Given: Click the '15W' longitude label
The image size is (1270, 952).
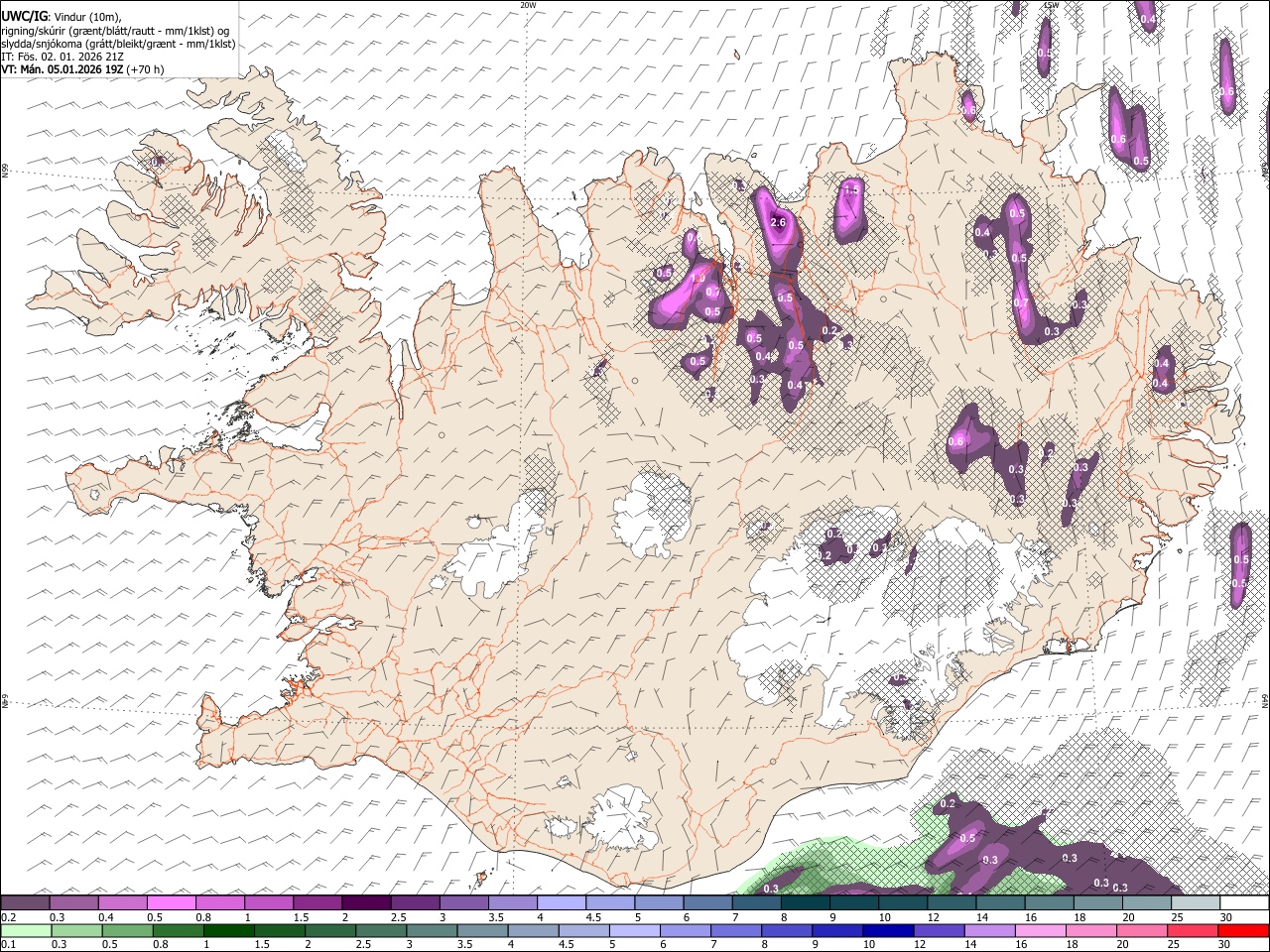Looking at the screenshot, I should (x=1051, y=5).
